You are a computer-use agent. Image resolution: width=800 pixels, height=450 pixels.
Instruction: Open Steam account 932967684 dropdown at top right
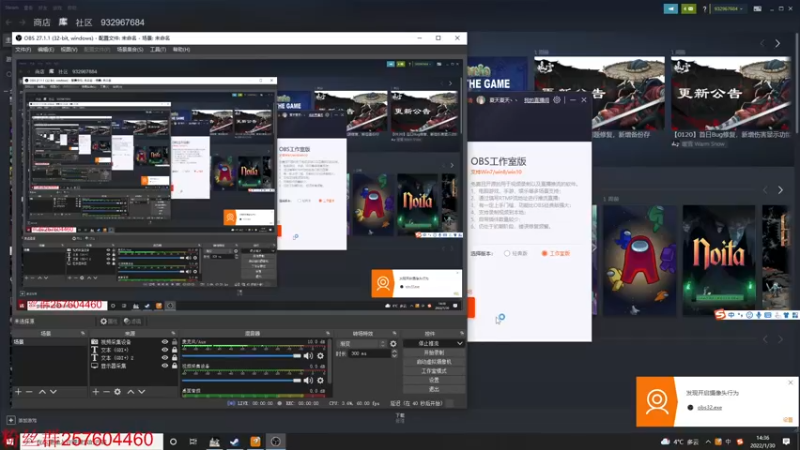(728, 9)
